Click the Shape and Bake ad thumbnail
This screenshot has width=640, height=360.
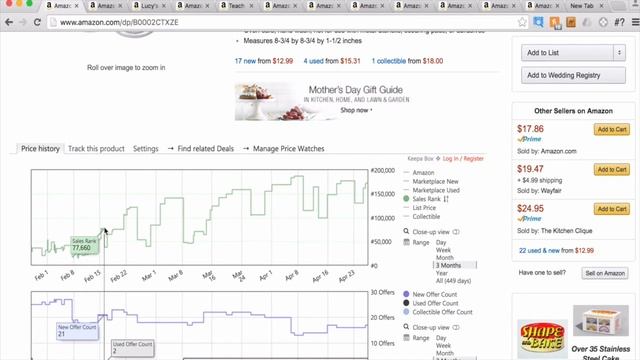click(542, 338)
